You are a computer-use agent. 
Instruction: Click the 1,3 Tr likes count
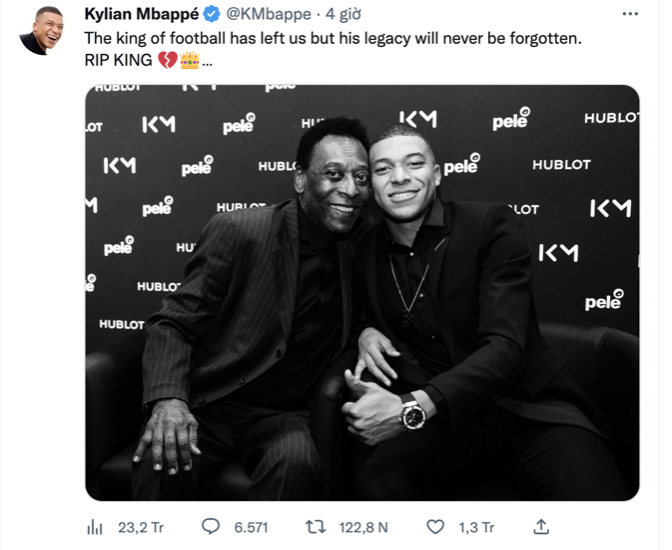point(475,527)
